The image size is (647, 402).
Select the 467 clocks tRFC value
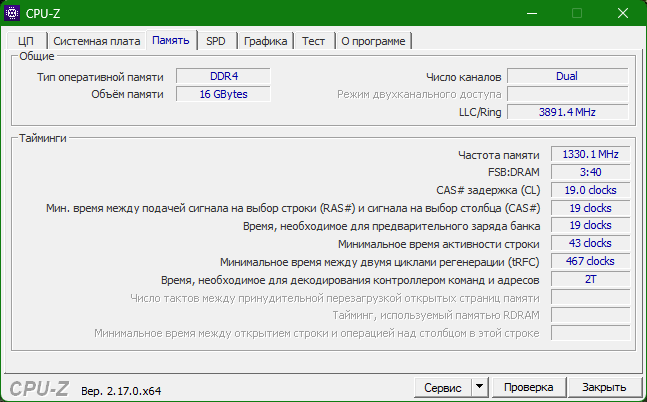coord(590,261)
